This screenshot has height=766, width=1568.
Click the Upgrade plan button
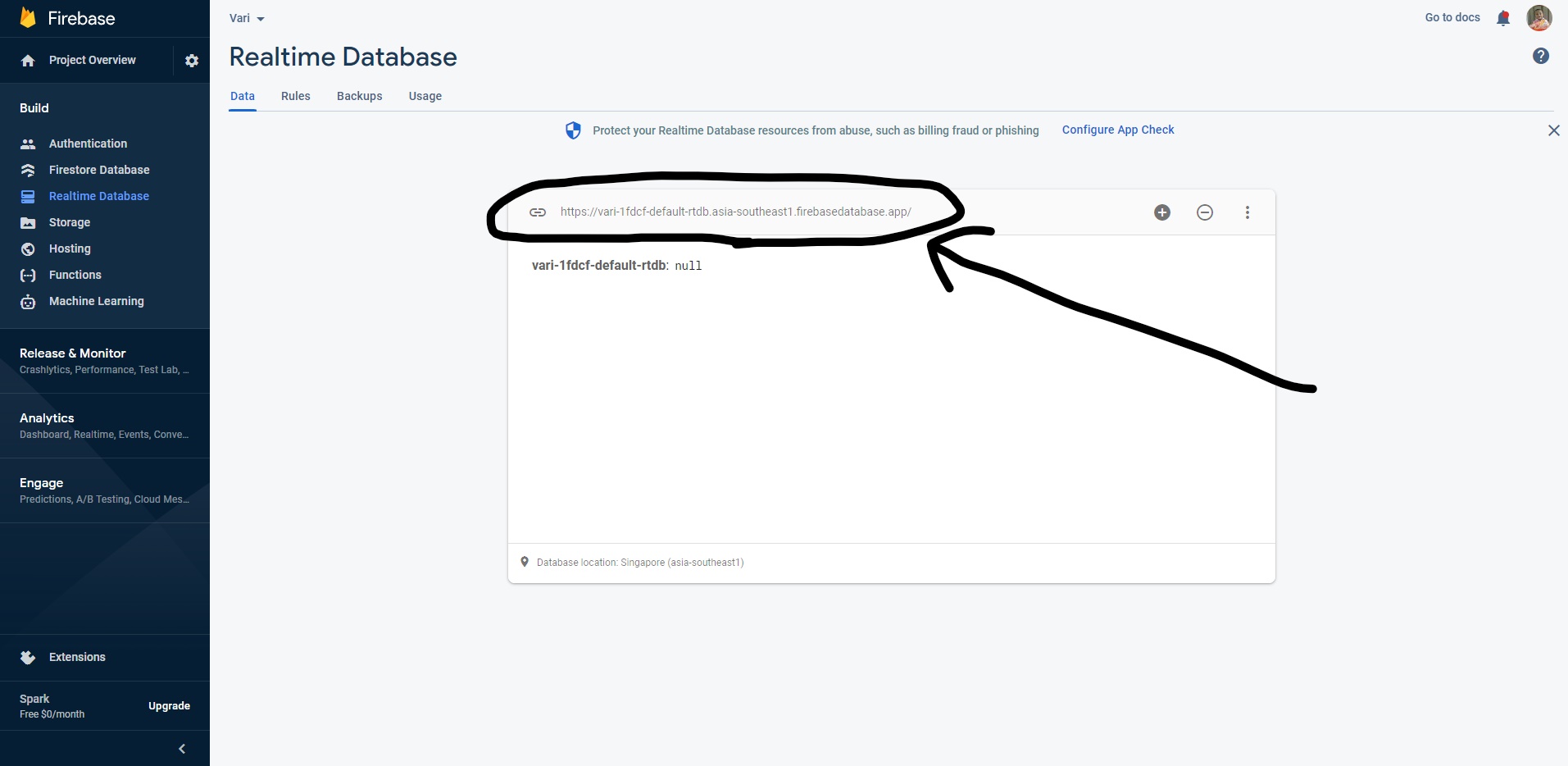(169, 706)
